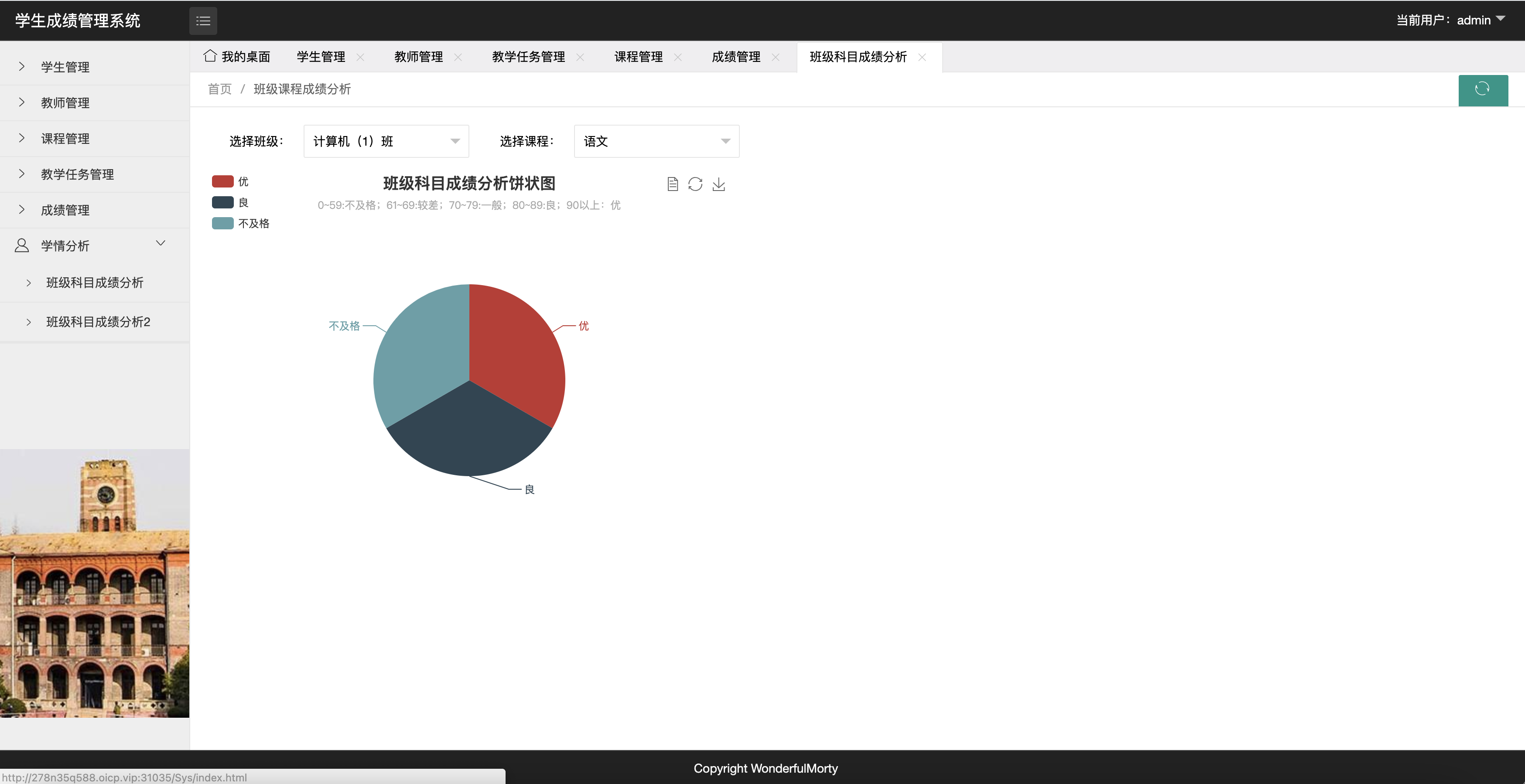Toggle the 不及格 legend series

coord(223,224)
